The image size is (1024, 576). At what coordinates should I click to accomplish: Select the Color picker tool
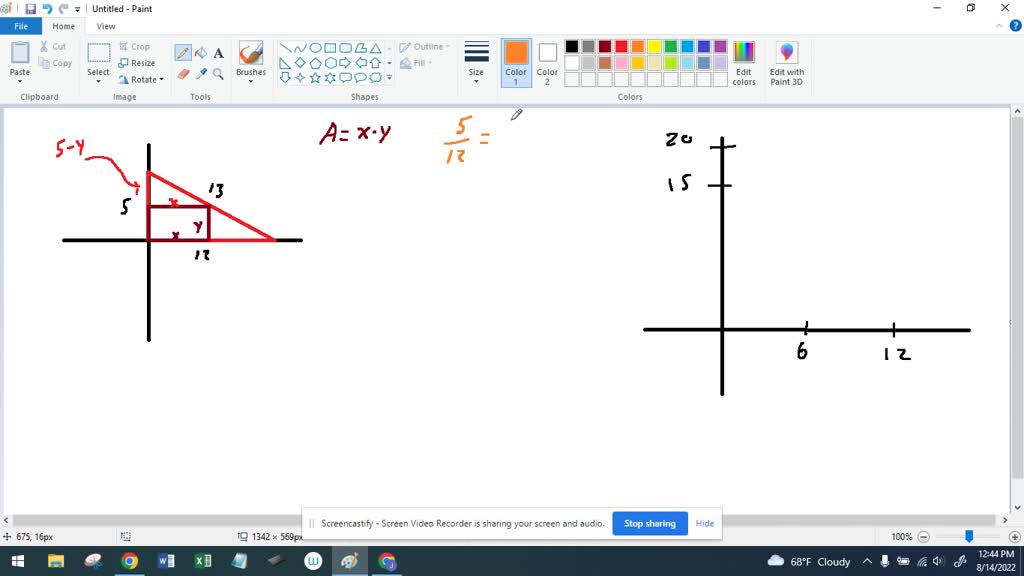pyautogui.click(x=202, y=72)
